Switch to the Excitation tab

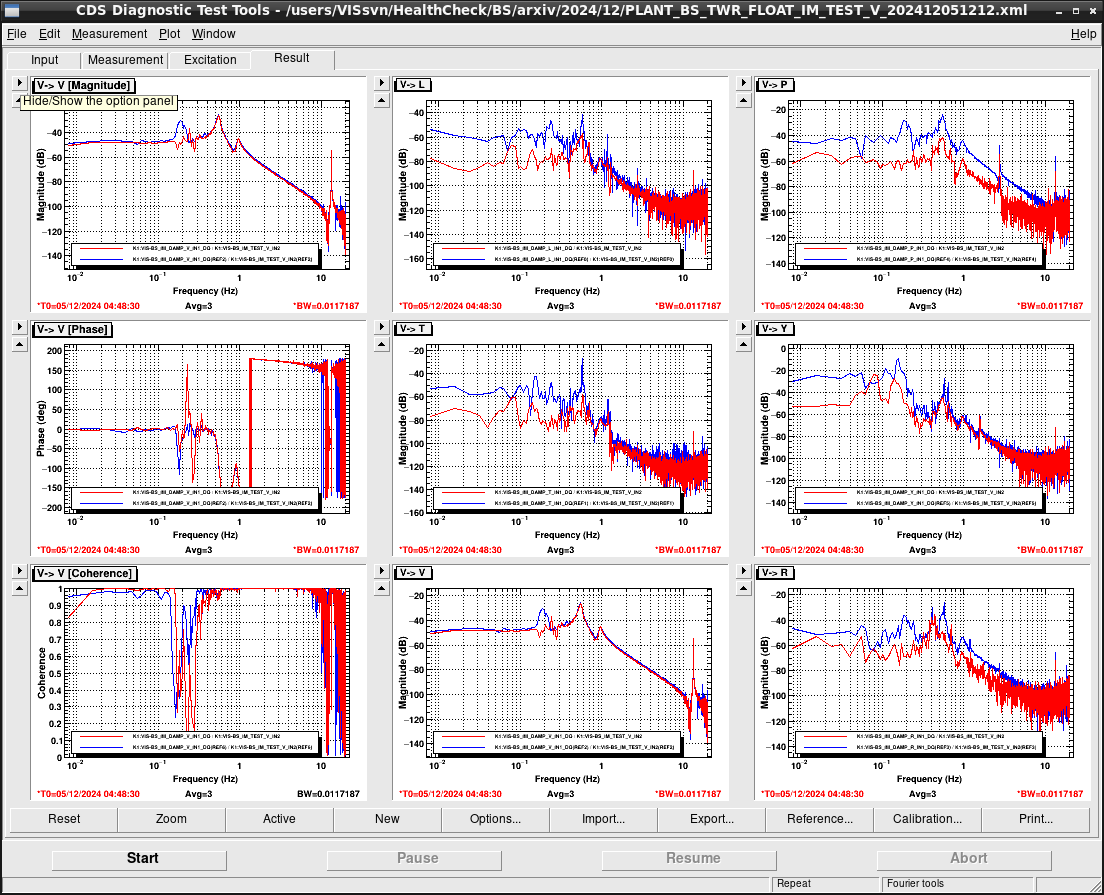pos(210,60)
